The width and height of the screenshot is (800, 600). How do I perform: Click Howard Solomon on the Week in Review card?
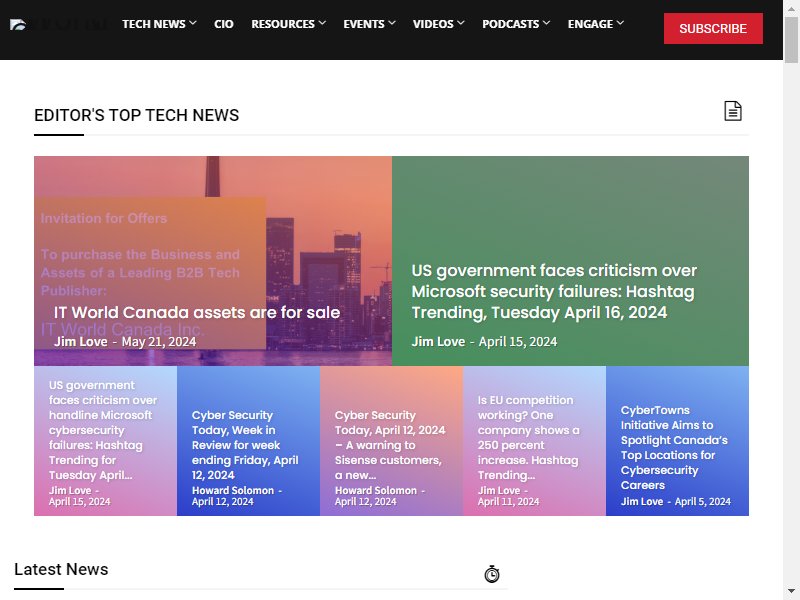click(x=233, y=490)
